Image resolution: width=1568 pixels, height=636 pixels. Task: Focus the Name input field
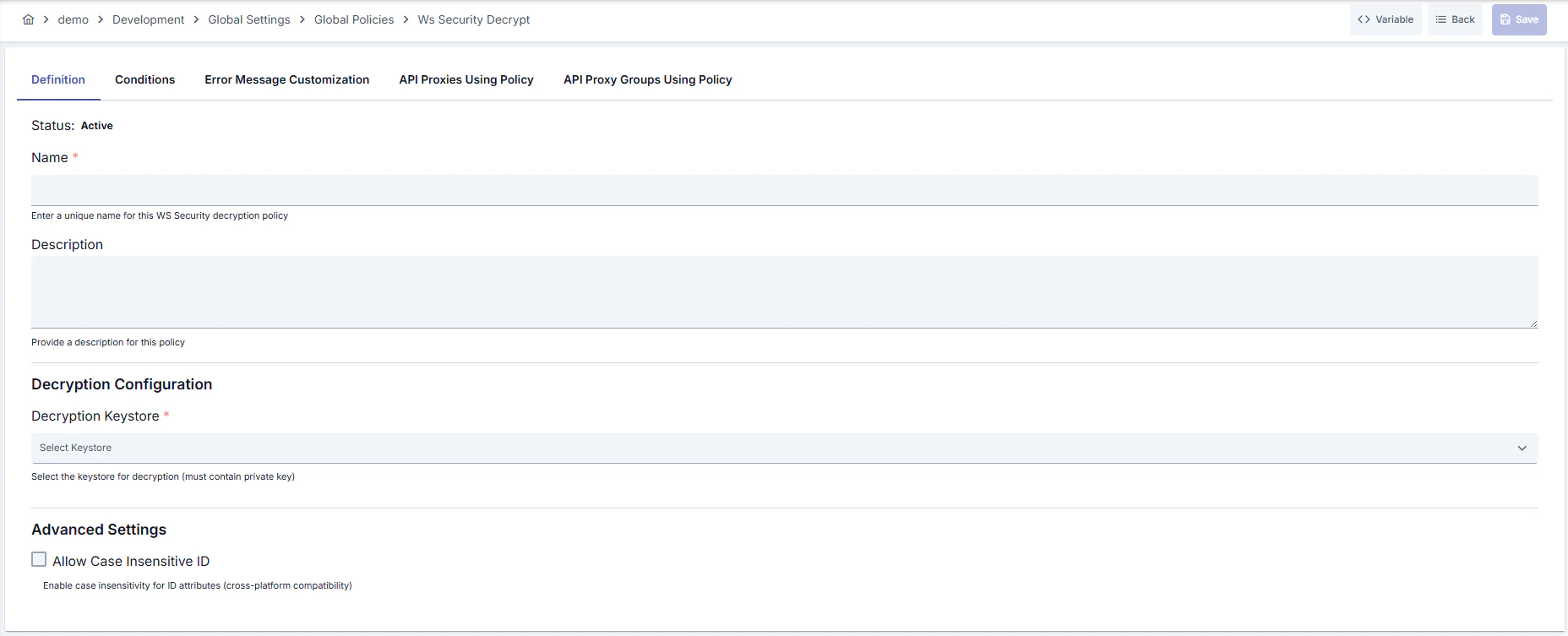[784, 190]
